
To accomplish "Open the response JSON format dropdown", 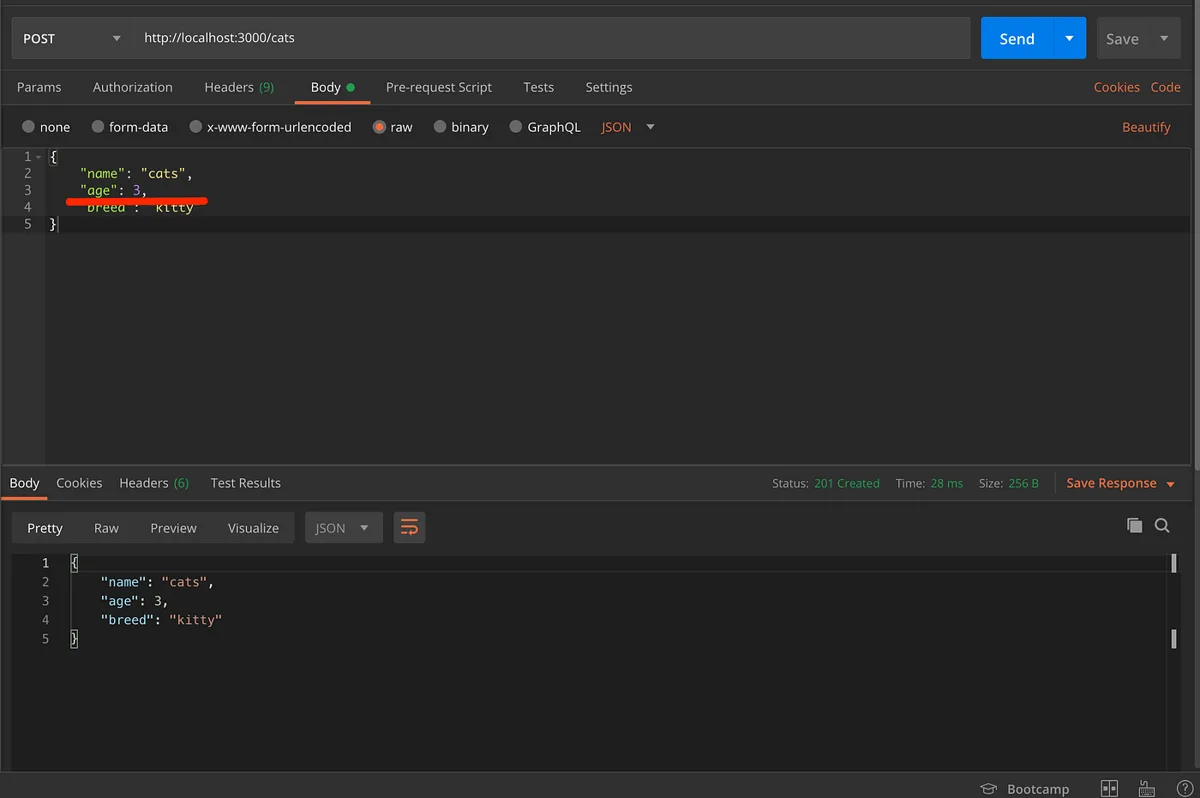I will 344,527.
